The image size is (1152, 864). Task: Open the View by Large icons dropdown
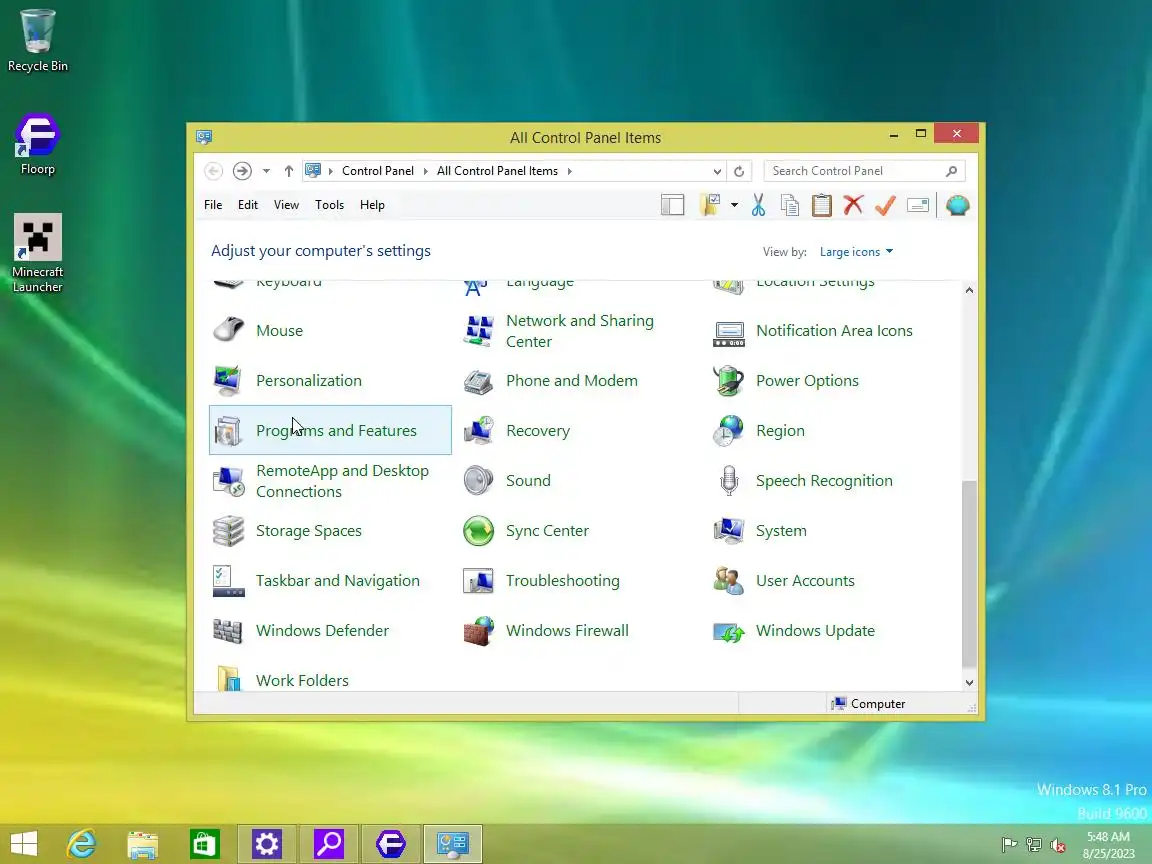856,252
